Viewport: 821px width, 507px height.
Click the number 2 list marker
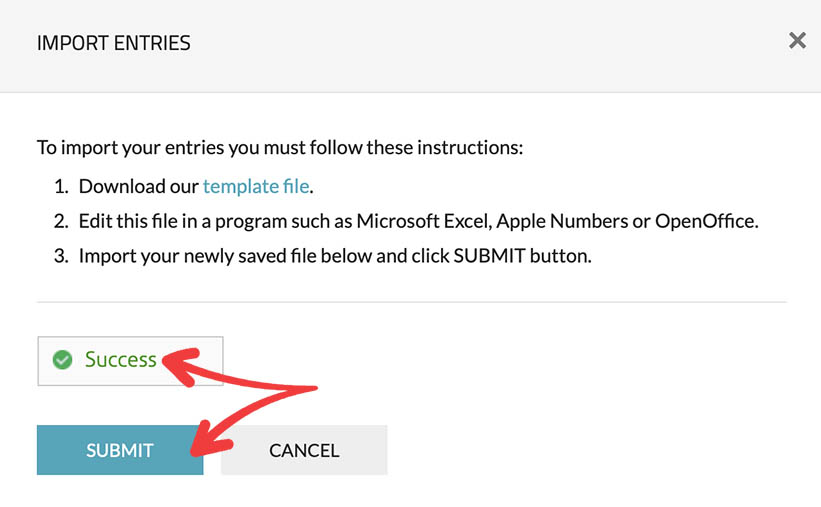coord(60,221)
